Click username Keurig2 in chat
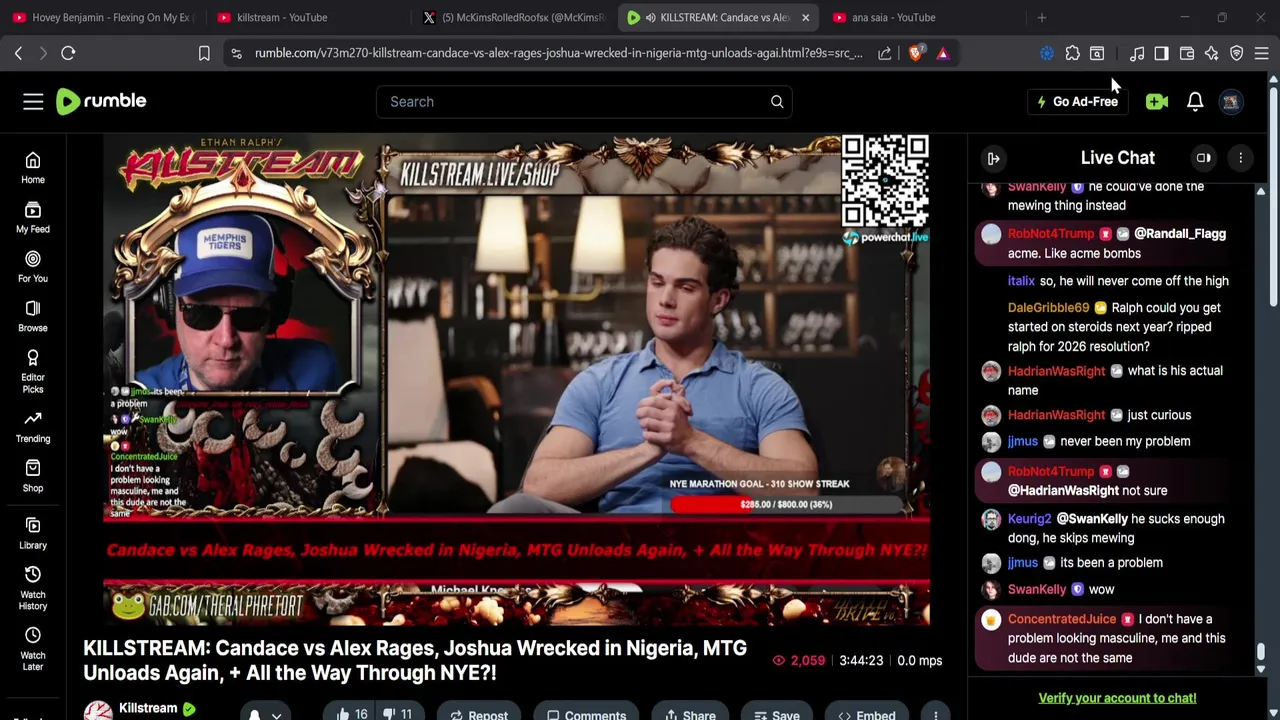Screen dimensions: 1280x720 click(x=1029, y=519)
